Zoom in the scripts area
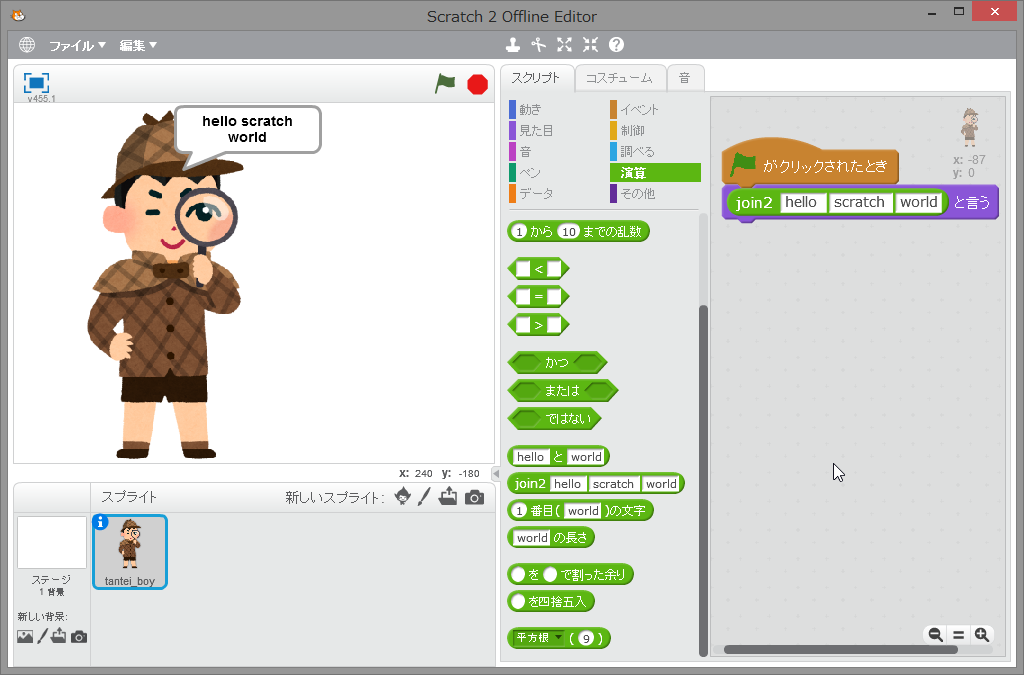The width and height of the screenshot is (1024, 675). click(982, 635)
